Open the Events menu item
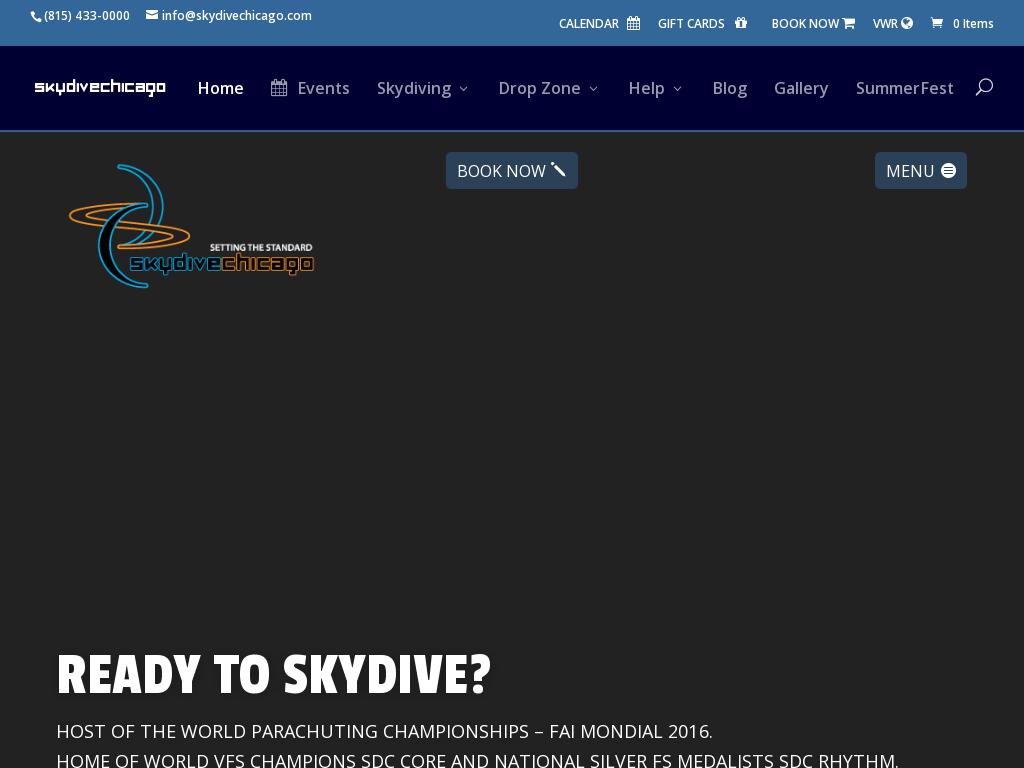The height and width of the screenshot is (768, 1024). point(310,88)
